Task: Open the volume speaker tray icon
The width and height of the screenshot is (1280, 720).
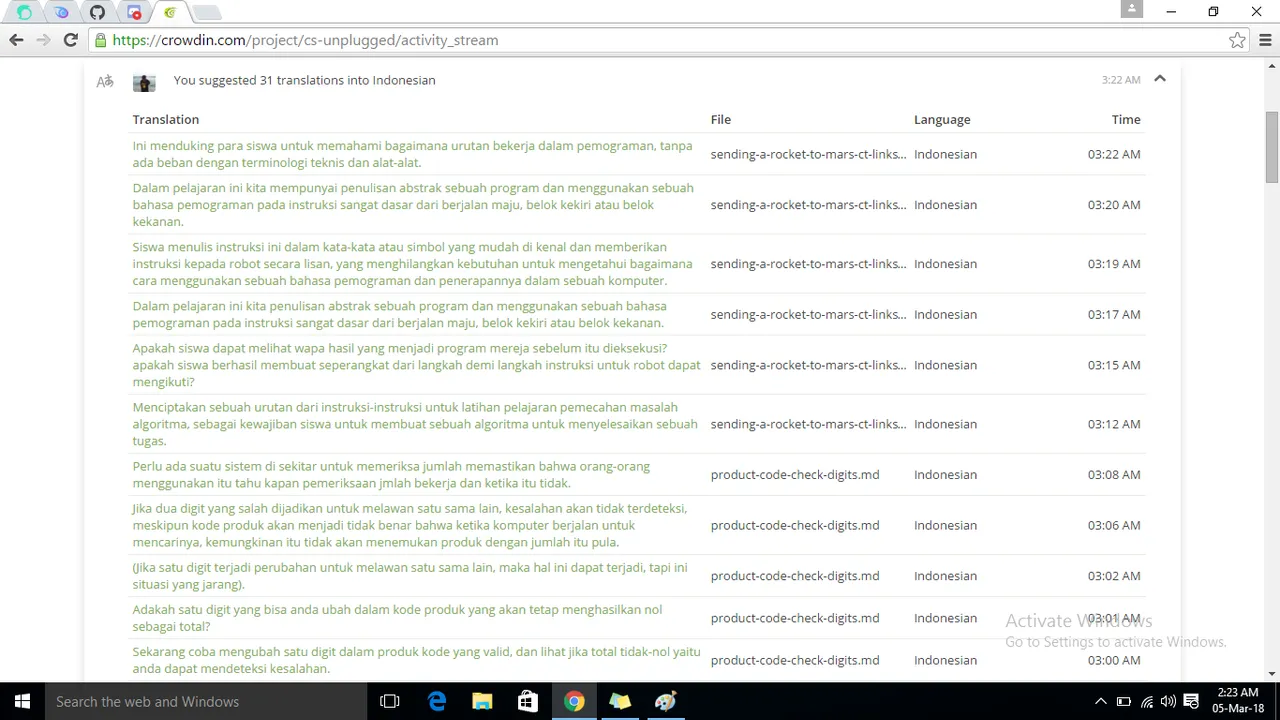Action: click(x=1168, y=702)
